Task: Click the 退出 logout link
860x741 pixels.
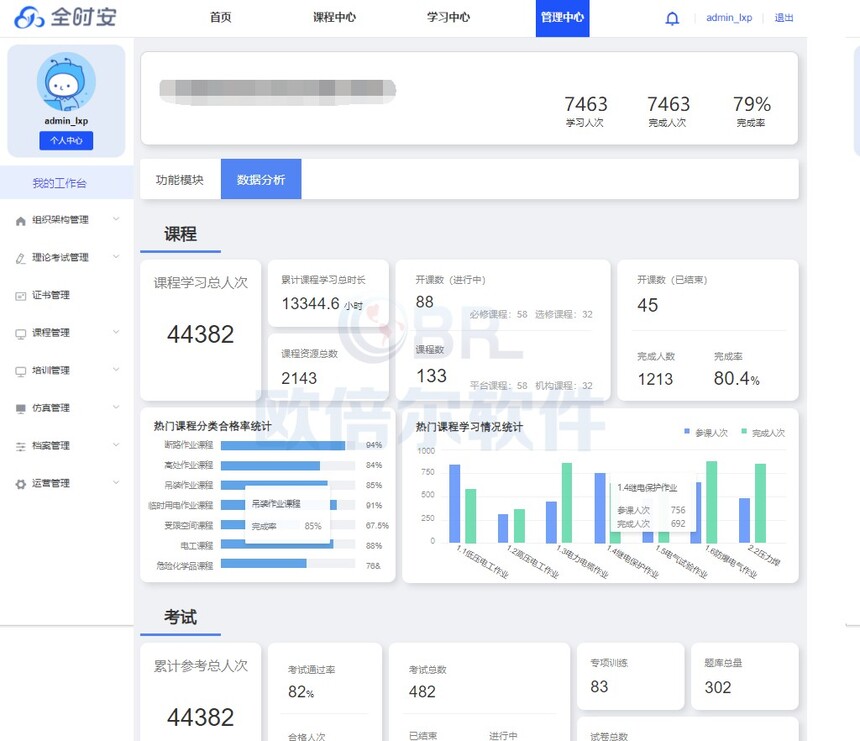Action: (784, 18)
